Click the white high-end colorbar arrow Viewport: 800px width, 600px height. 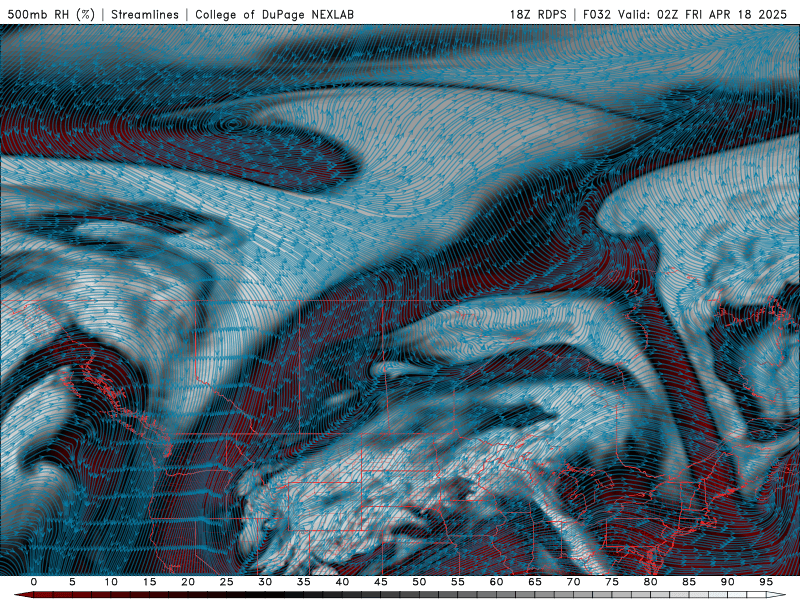(777, 595)
